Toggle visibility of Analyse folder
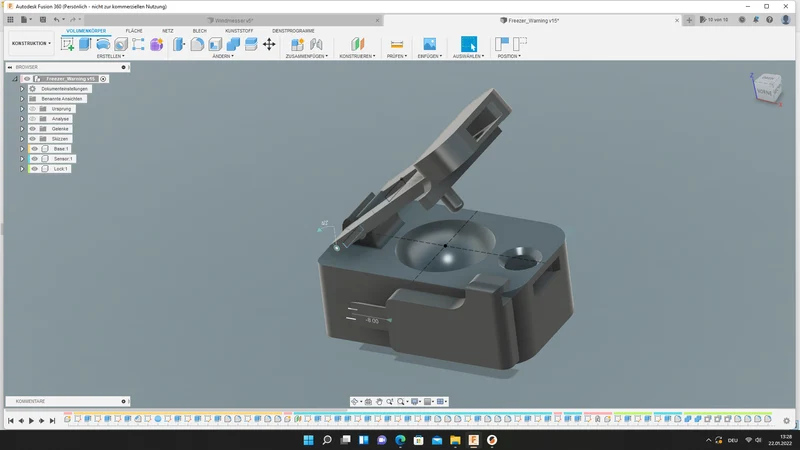Viewport: 800px width, 450px height. click(33, 118)
